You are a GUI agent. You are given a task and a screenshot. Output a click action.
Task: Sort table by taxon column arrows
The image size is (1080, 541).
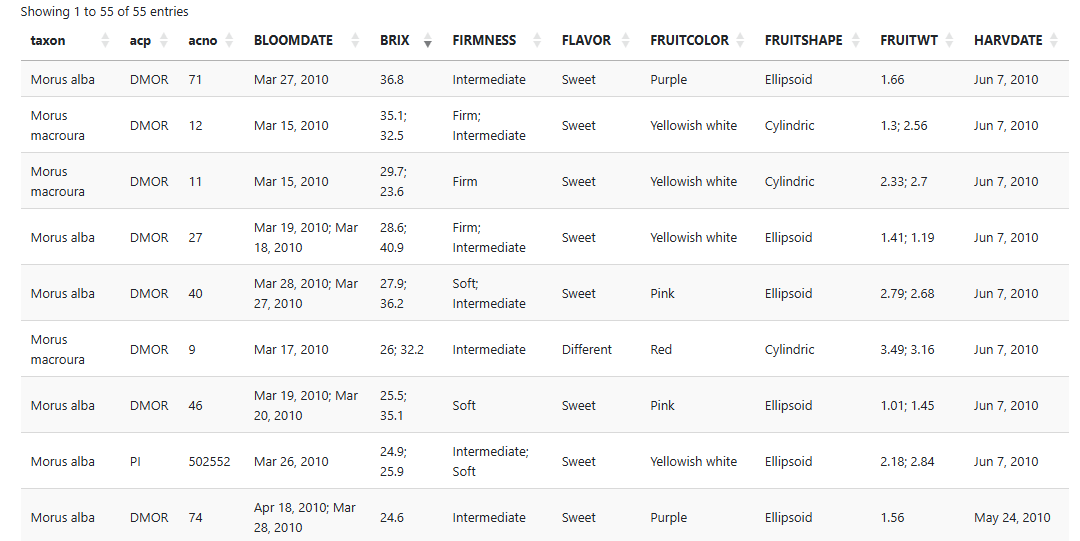105,41
